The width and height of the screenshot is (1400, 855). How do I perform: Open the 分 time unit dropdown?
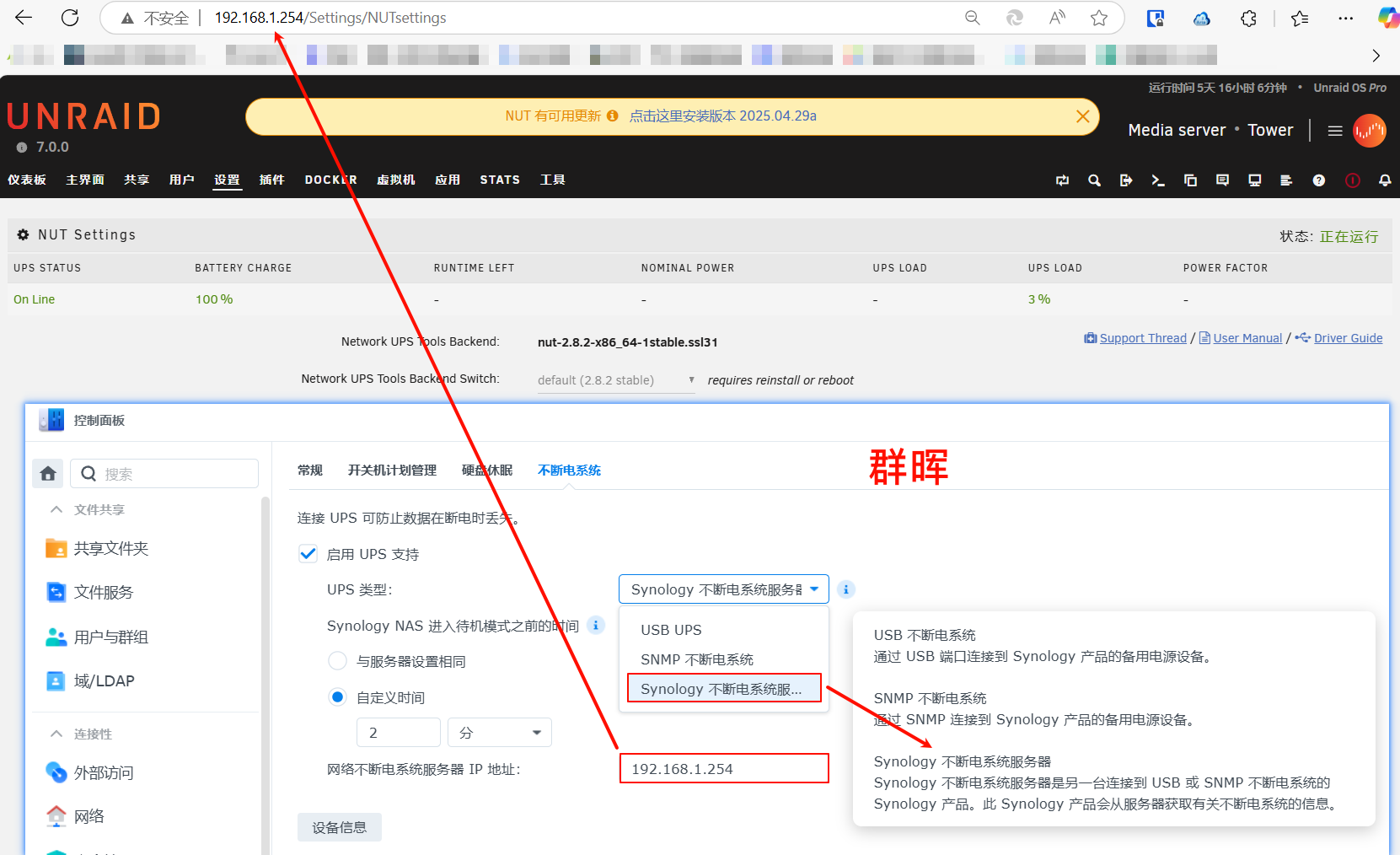pyautogui.click(x=499, y=733)
